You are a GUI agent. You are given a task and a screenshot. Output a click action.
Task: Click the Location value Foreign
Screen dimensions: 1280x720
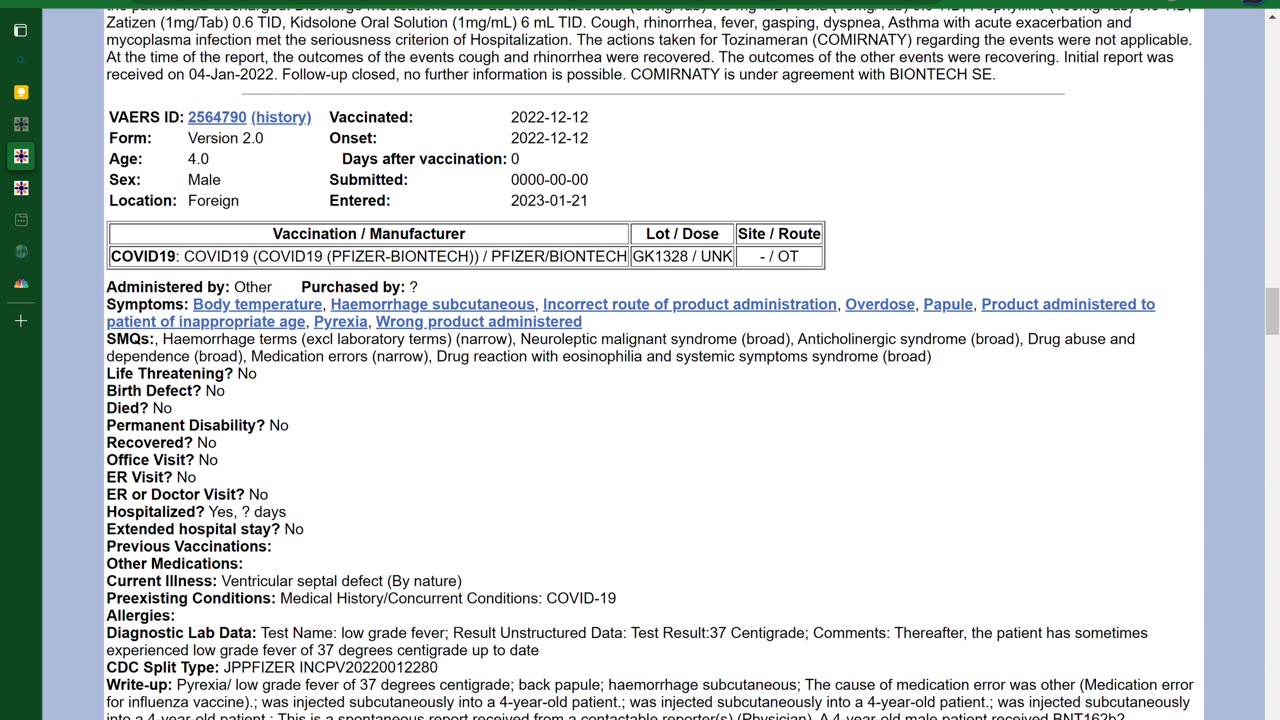pos(213,200)
